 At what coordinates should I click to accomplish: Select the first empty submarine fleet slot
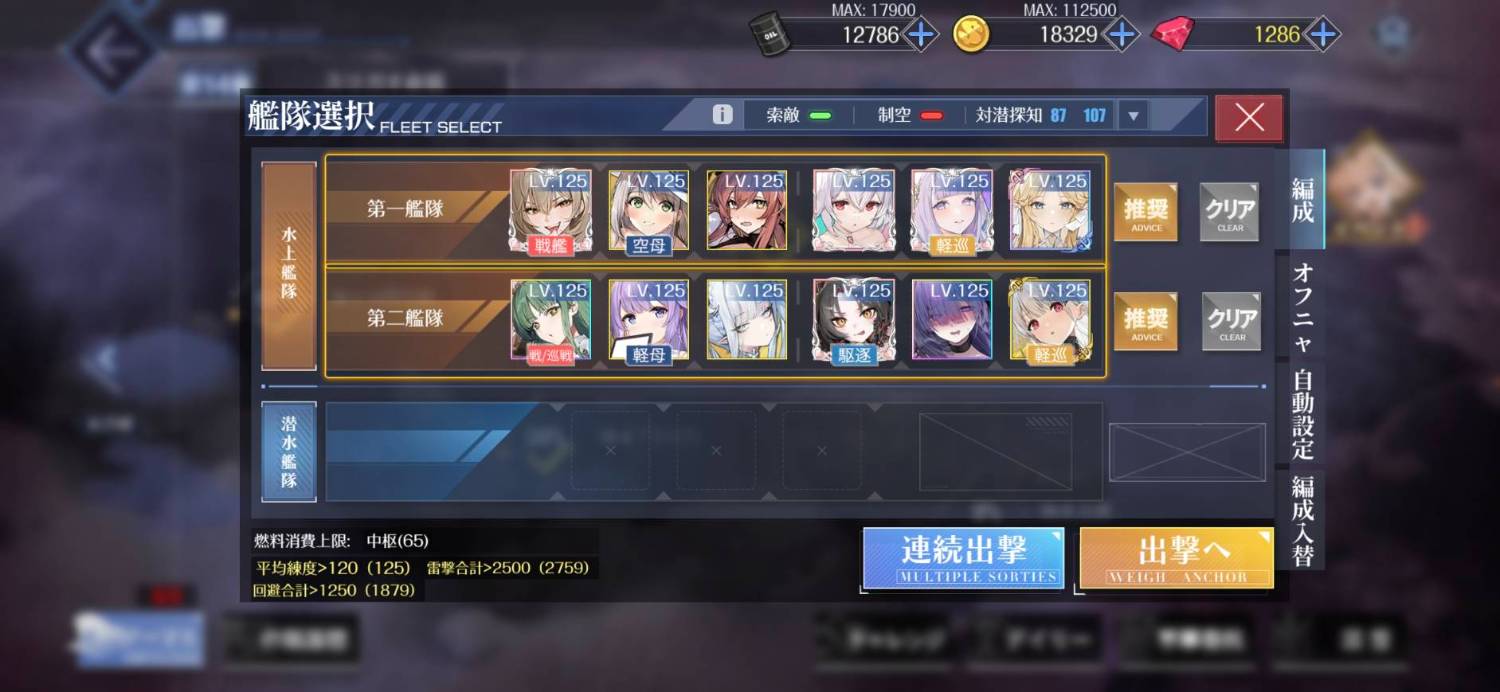pyautogui.click(x=610, y=451)
